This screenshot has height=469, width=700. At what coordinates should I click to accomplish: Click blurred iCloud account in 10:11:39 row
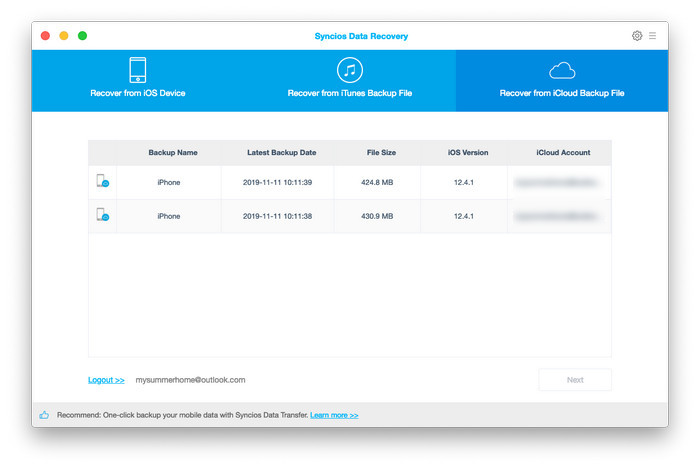click(556, 183)
